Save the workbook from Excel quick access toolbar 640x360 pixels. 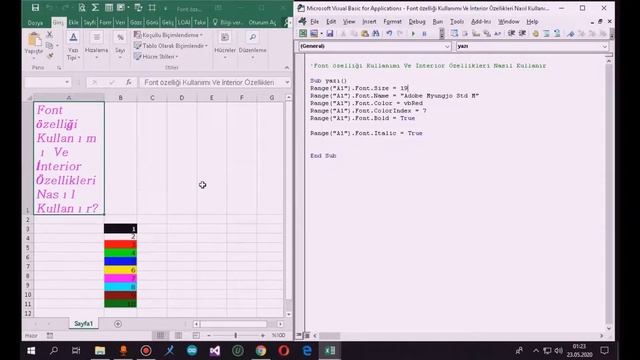click(x=36, y=7)
